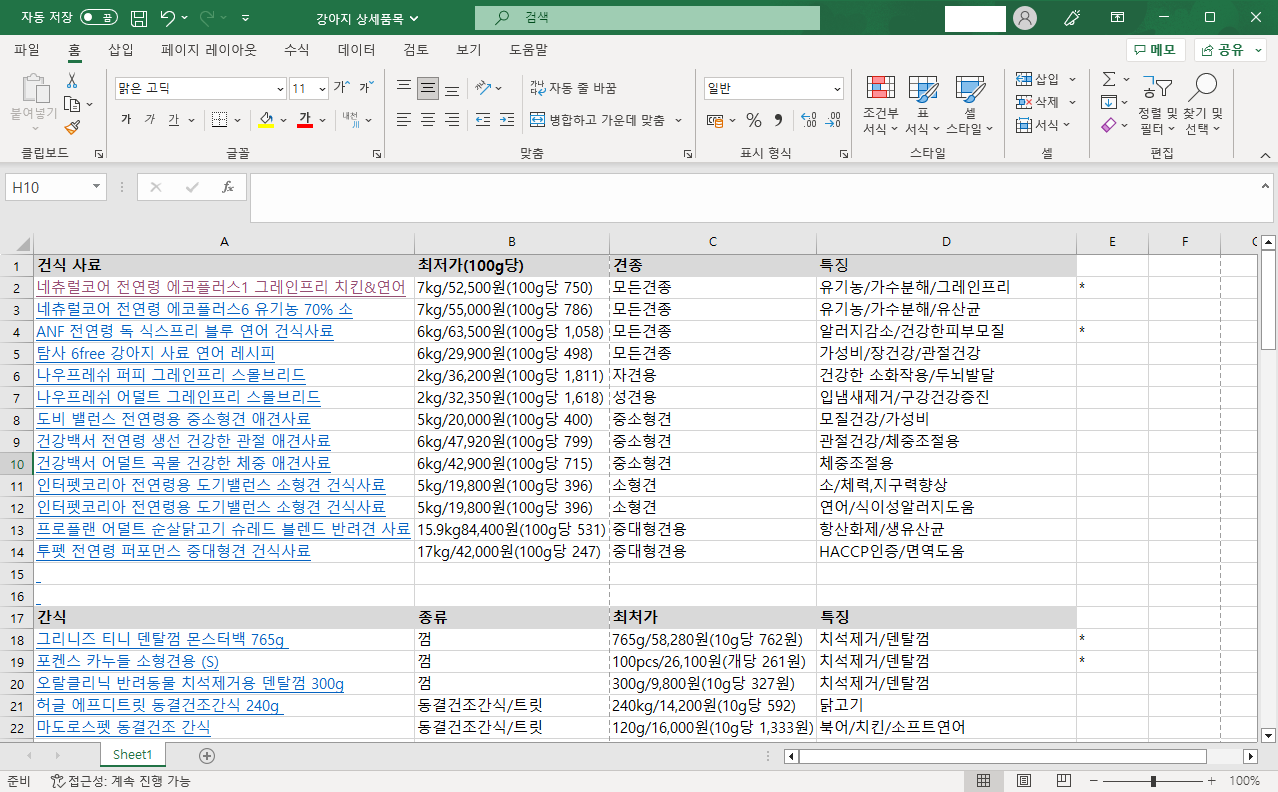Click the Clear eraser icon
The image size is (1278, 792).
(1109, 125)
